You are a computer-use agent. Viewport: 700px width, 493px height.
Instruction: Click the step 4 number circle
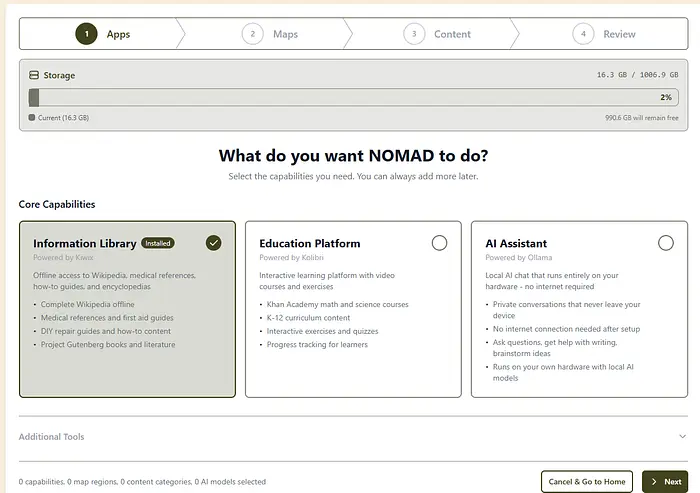(583, 34)
